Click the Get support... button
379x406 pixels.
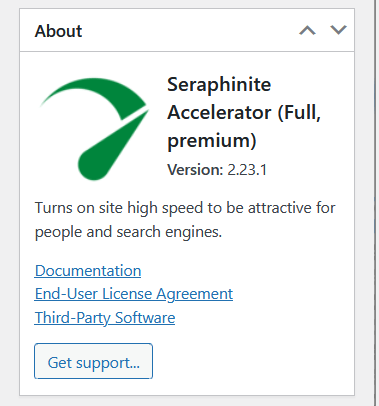(93, 361)
